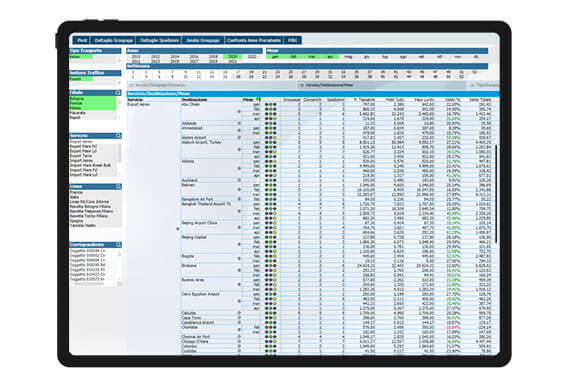This screenshot has height=390, width=570.
Task: Deselect Milano in the Filiale list
Action: pos(93,108)
